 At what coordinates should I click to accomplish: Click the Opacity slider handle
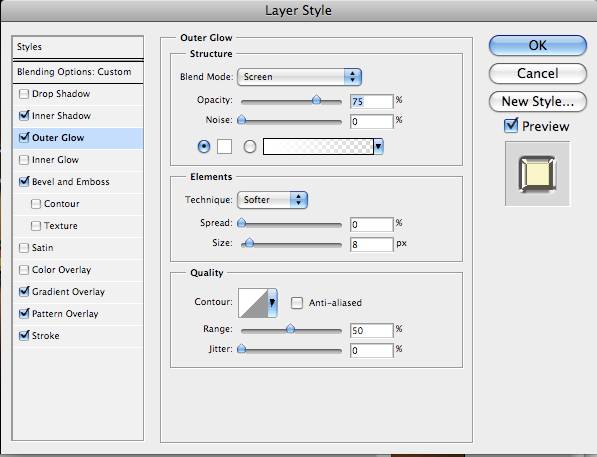[x=316, y=100]
